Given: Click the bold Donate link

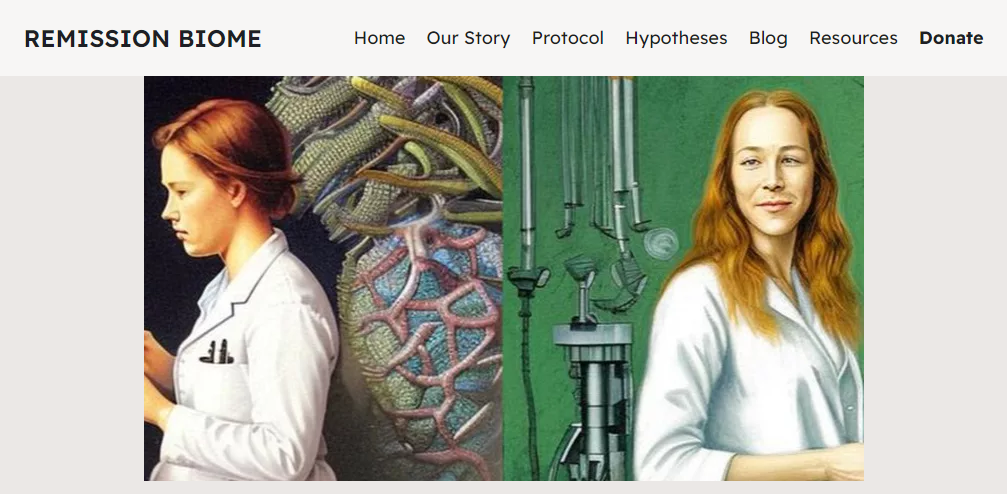Looking at the screenshot, I should pos(951,39).
